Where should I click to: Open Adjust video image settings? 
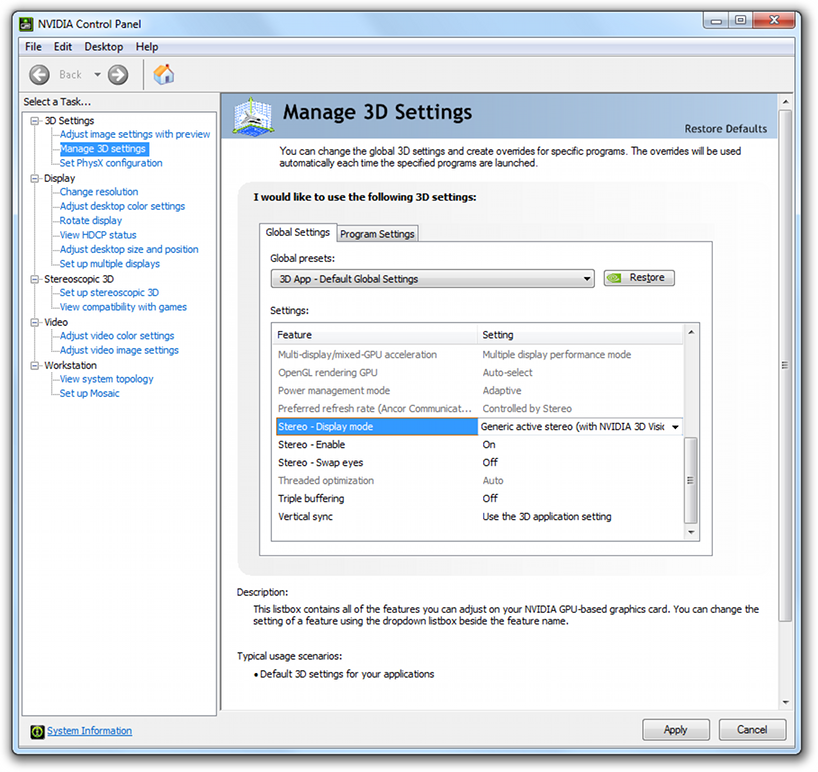point(119,350)
